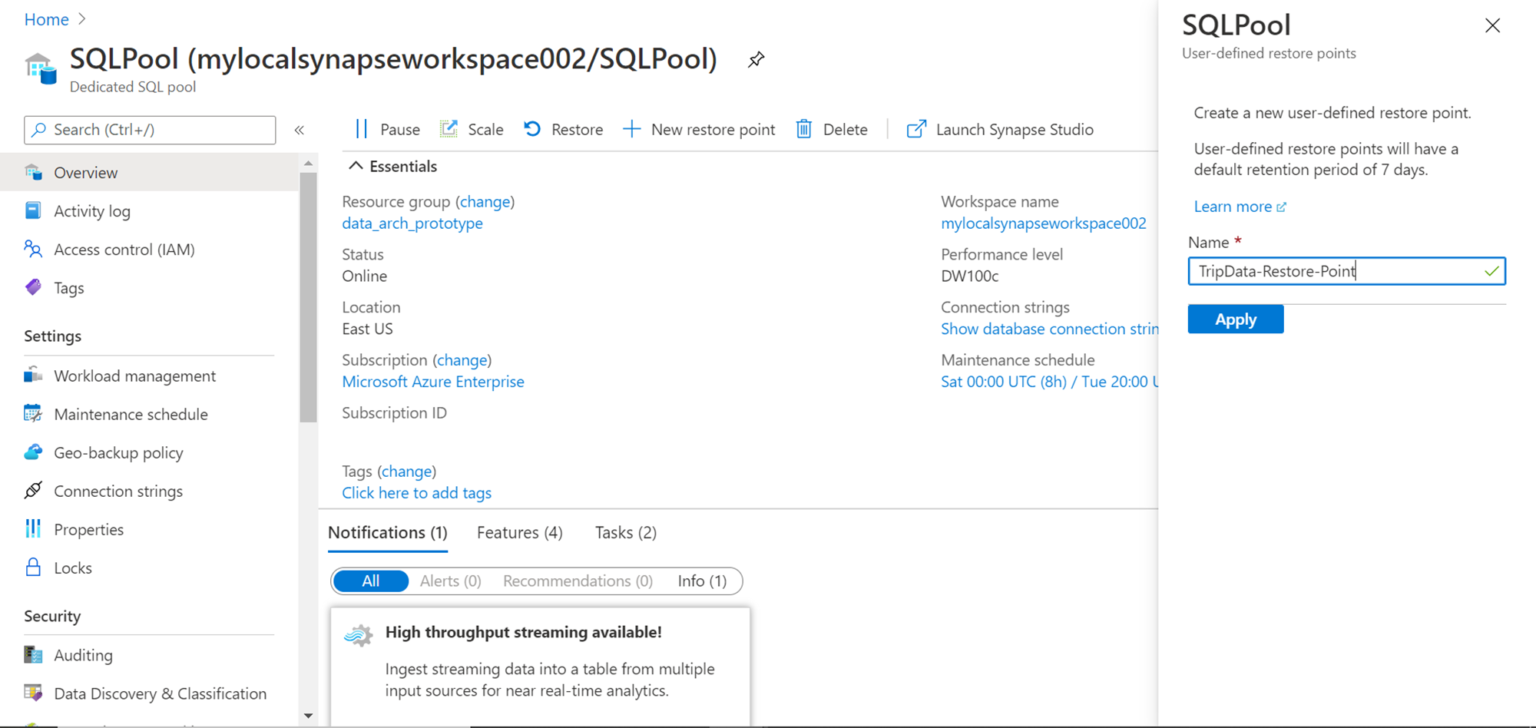Select the Scale toolbar icon
The image size is (1536, 728).
click(471, 129)
